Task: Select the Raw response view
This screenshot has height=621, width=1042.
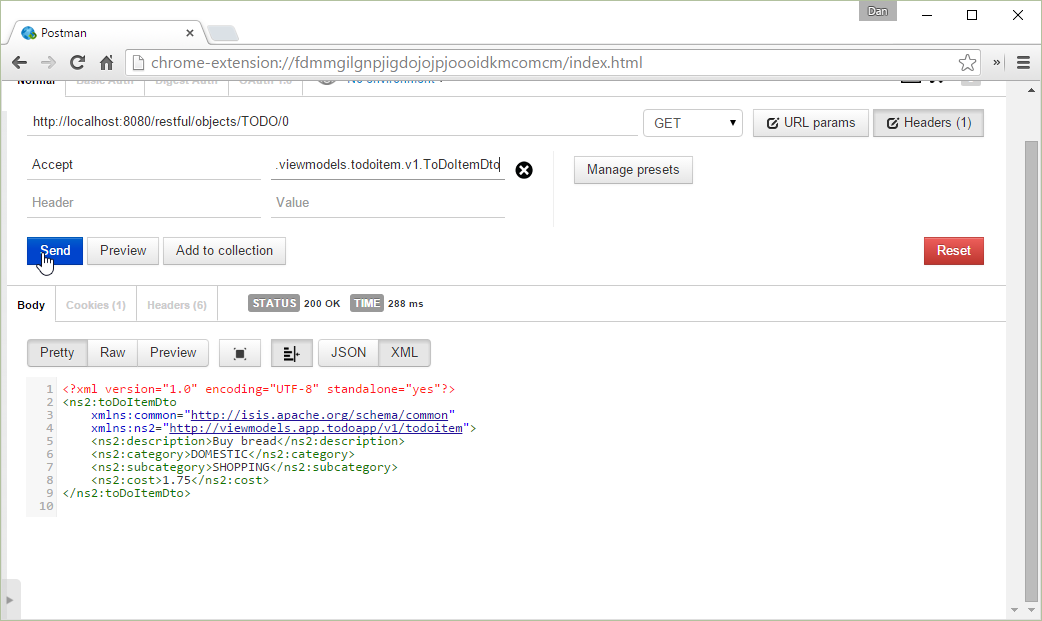Action: [112, 352]
